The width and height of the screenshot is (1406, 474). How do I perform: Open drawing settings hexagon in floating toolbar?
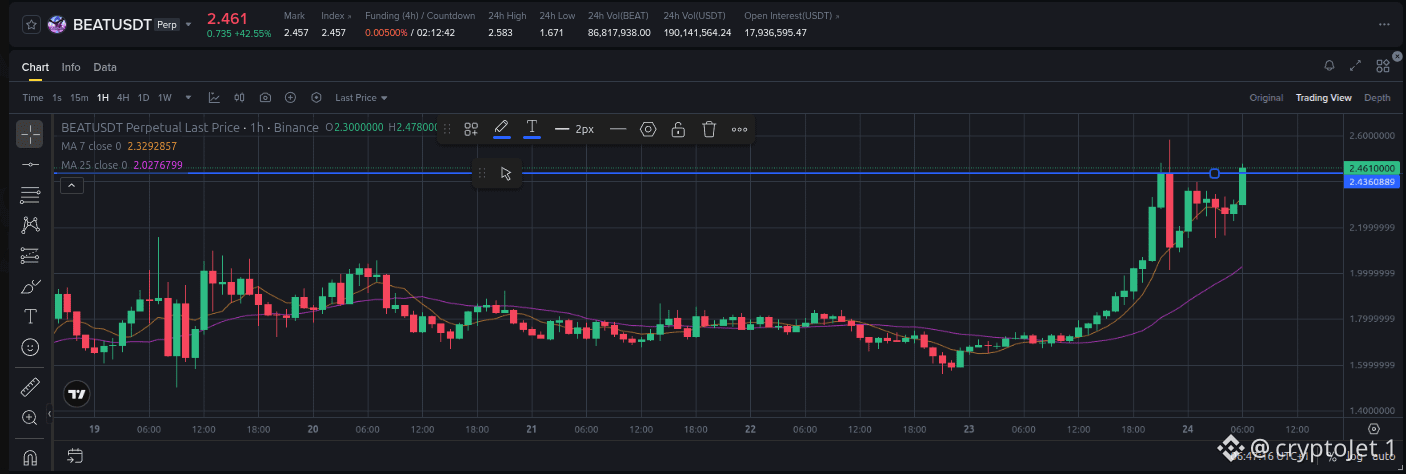coord(648,129)
